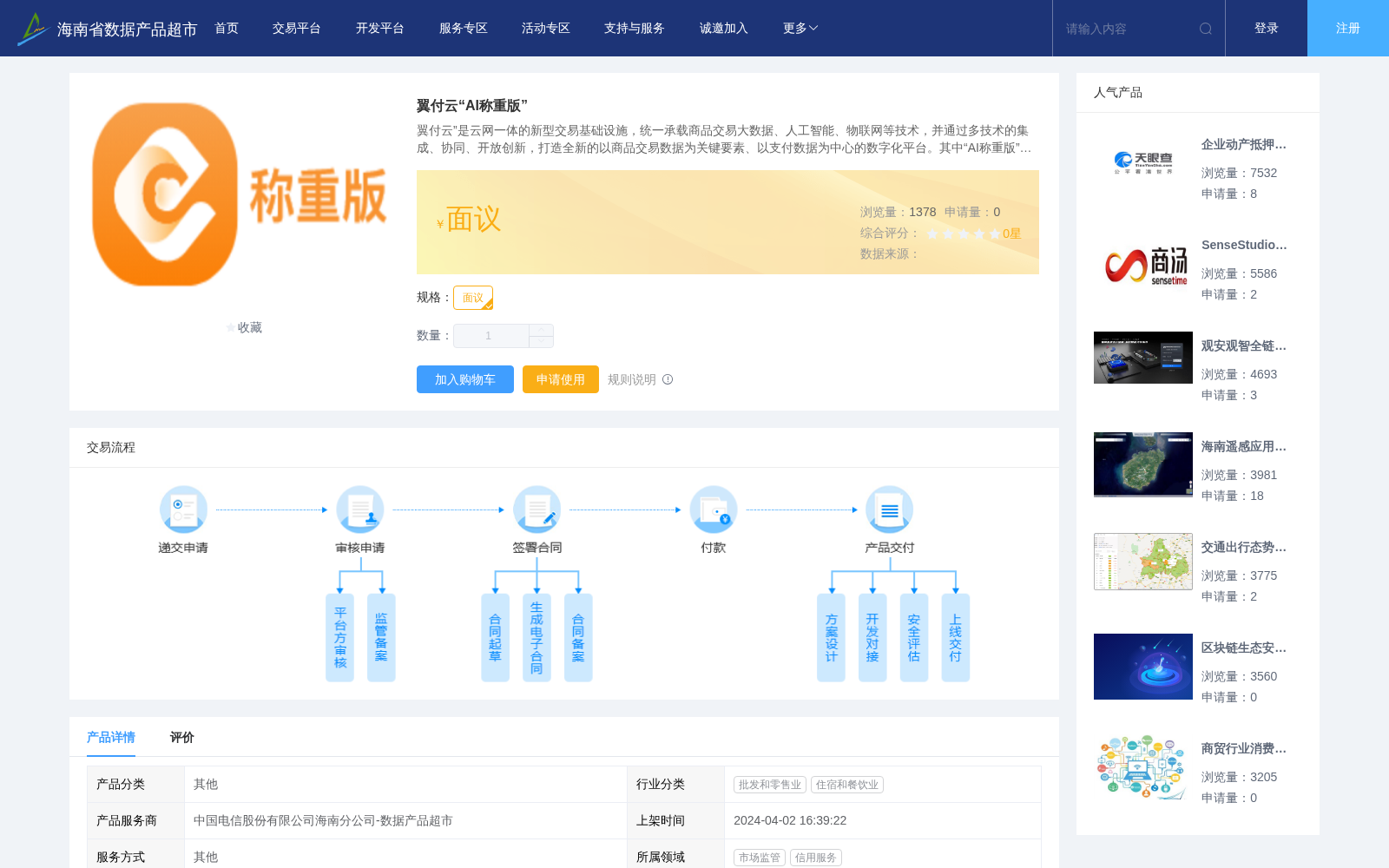
Task: Open the 诚邀加入 menu item
Action: [724, 29]
